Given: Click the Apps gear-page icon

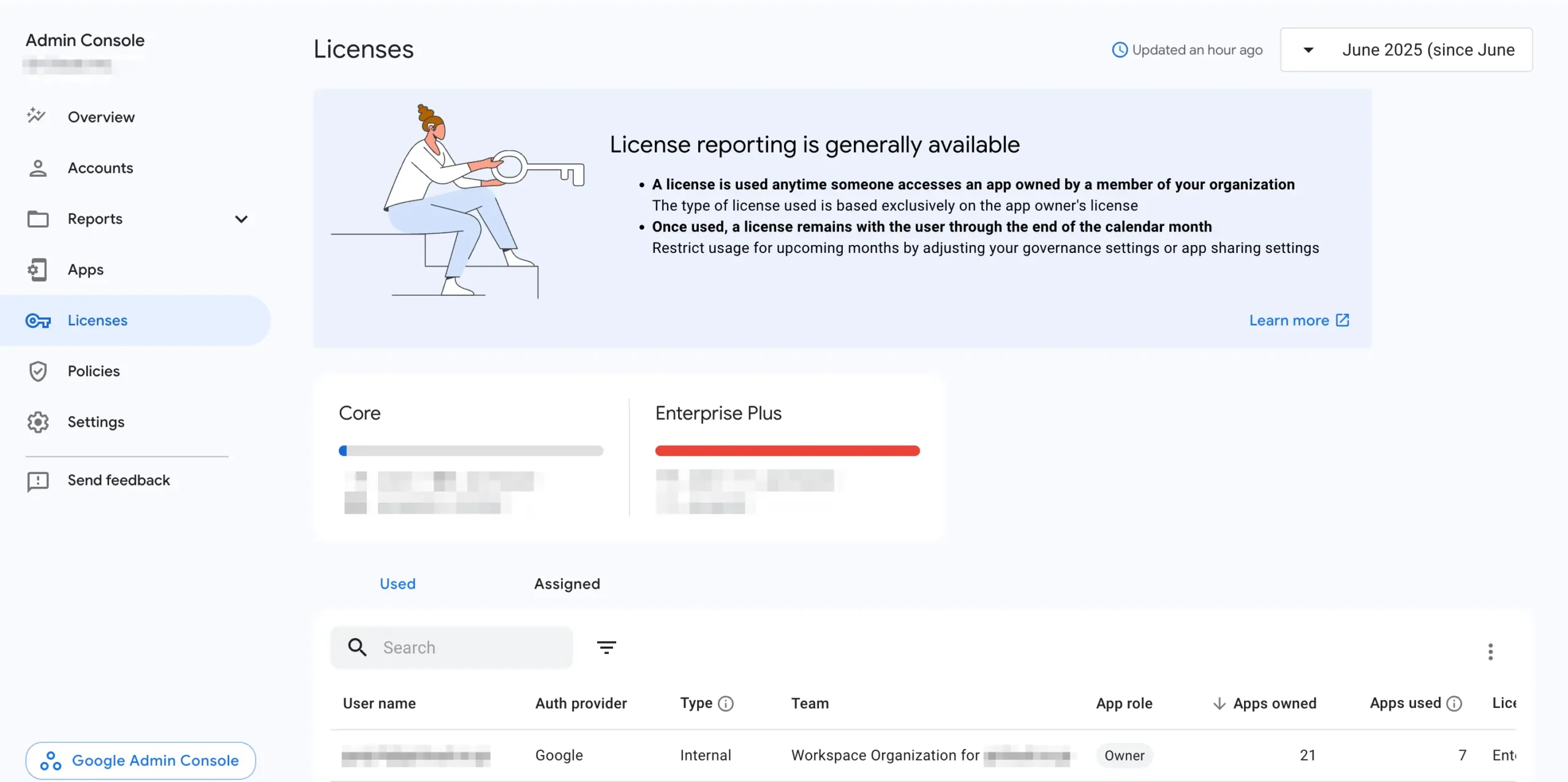Looking at the screenshot, I should [37, 269].
